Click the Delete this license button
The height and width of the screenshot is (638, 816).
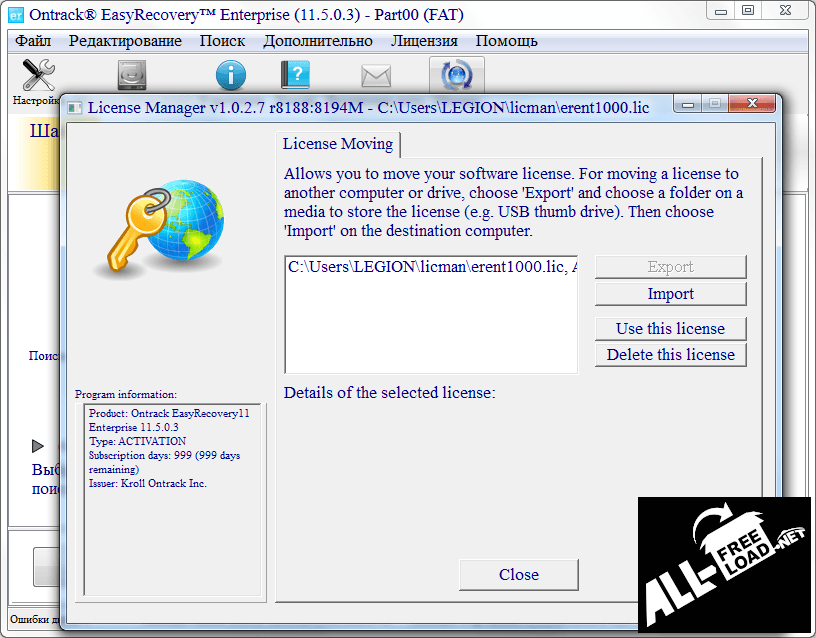[x=670, y=355]
